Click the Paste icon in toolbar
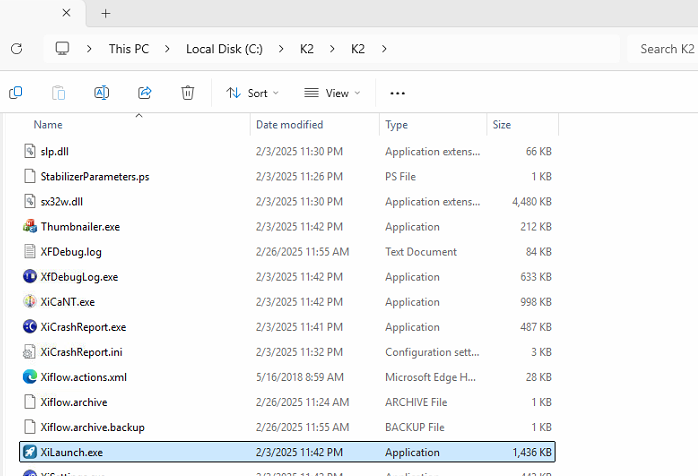The width and height of the screenshot is (698, 476). pos(58,93)
